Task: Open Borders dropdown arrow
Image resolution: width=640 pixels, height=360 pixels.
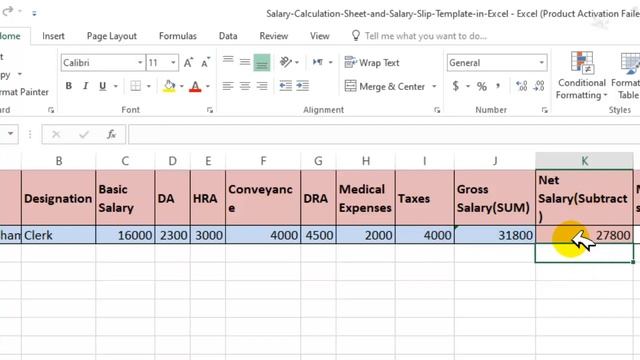Action: click(149, 86)
